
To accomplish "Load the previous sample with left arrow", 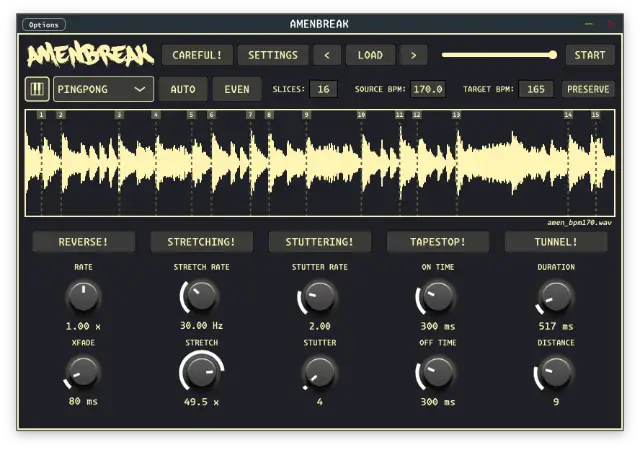I will click(x=326, y=55).
